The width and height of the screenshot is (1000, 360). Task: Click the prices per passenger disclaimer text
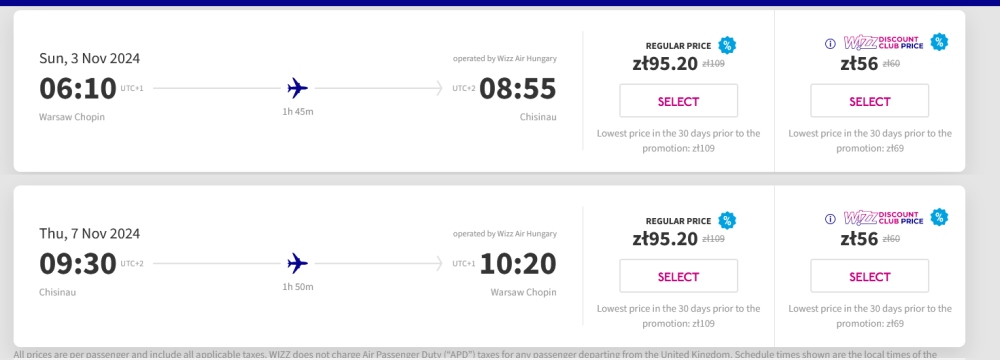[x=475, y=354]
